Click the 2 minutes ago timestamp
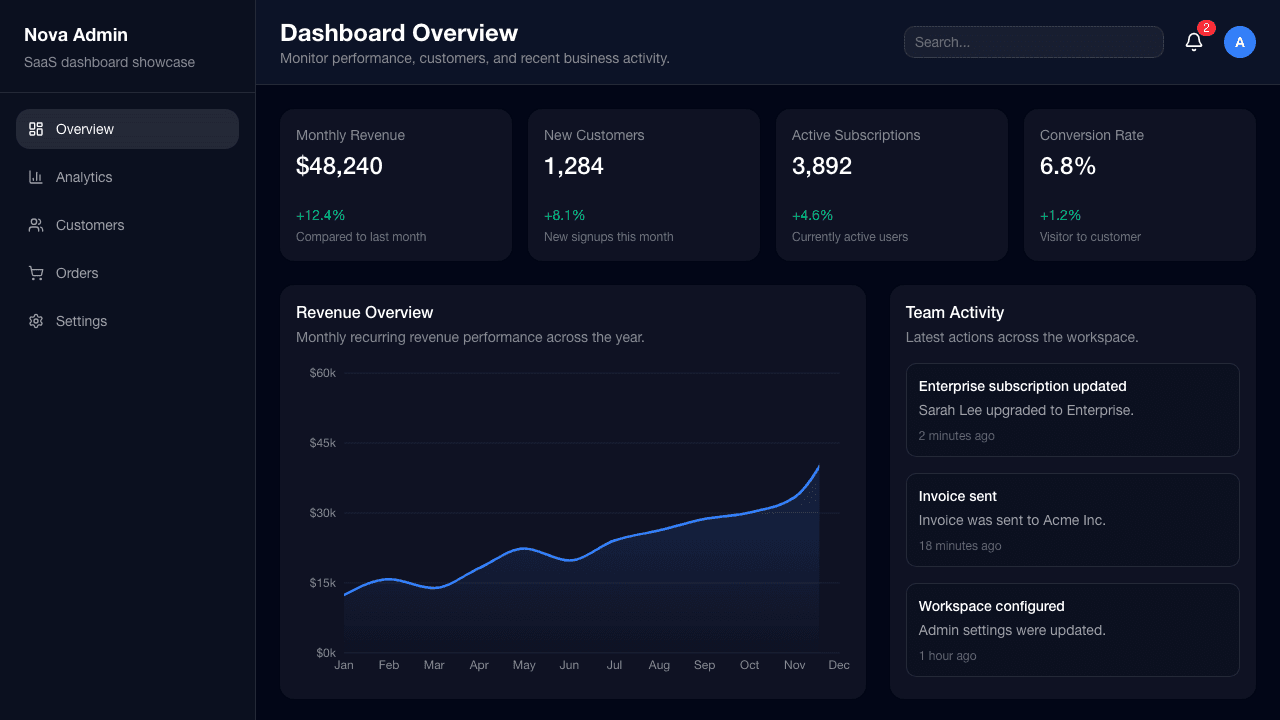Image resolution: width=1280 pixels, height=720 pixels. point(957,436)
